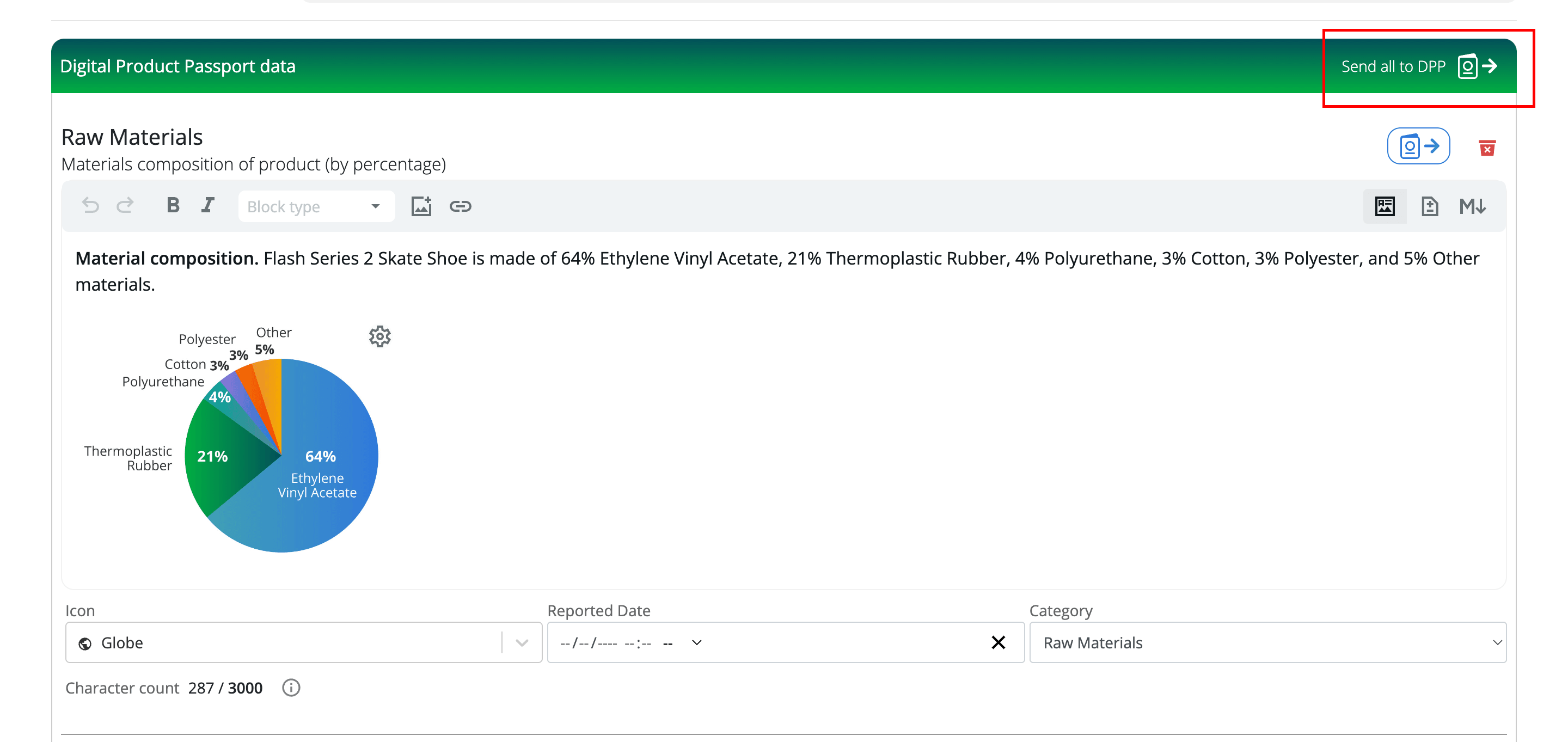Click the add document icon
Screen dimensions: 1568x742
coord(1429,206)
